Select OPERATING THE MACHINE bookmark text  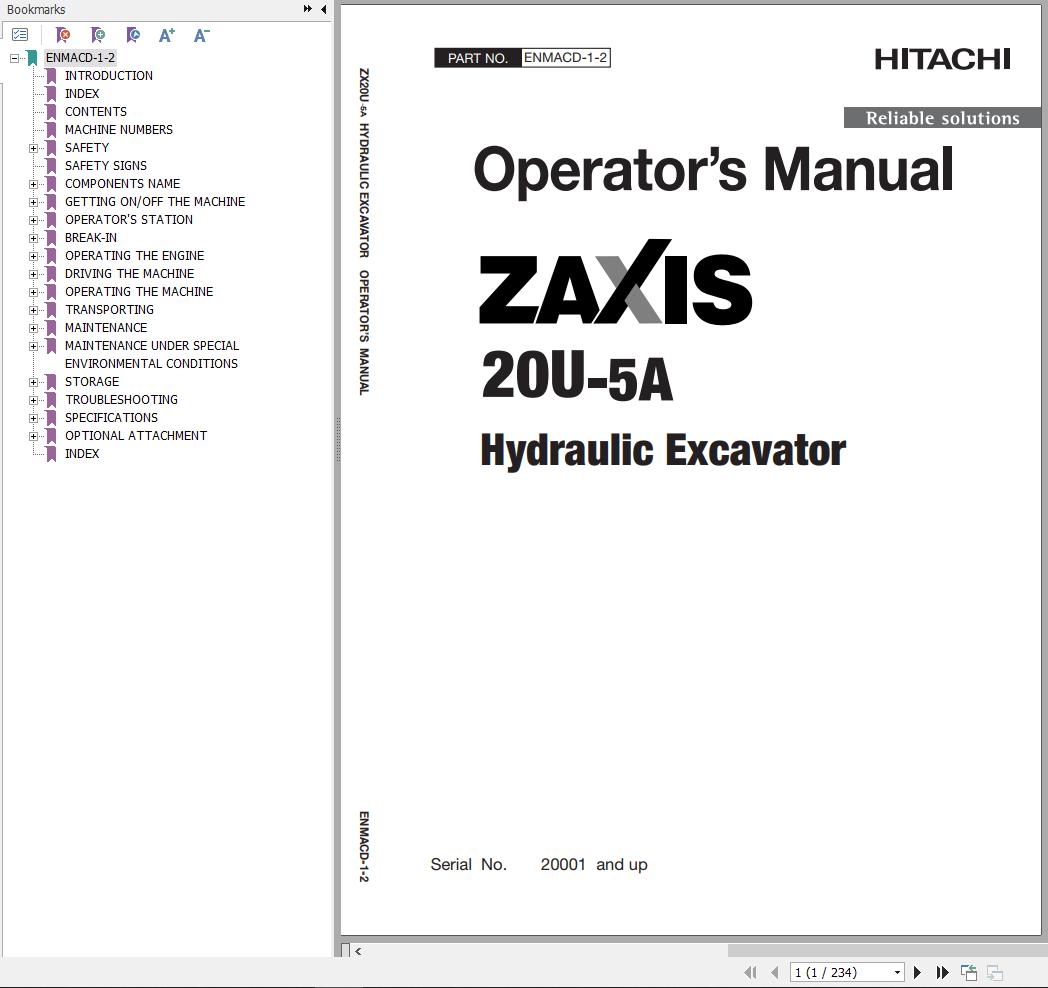coord(139,292)
